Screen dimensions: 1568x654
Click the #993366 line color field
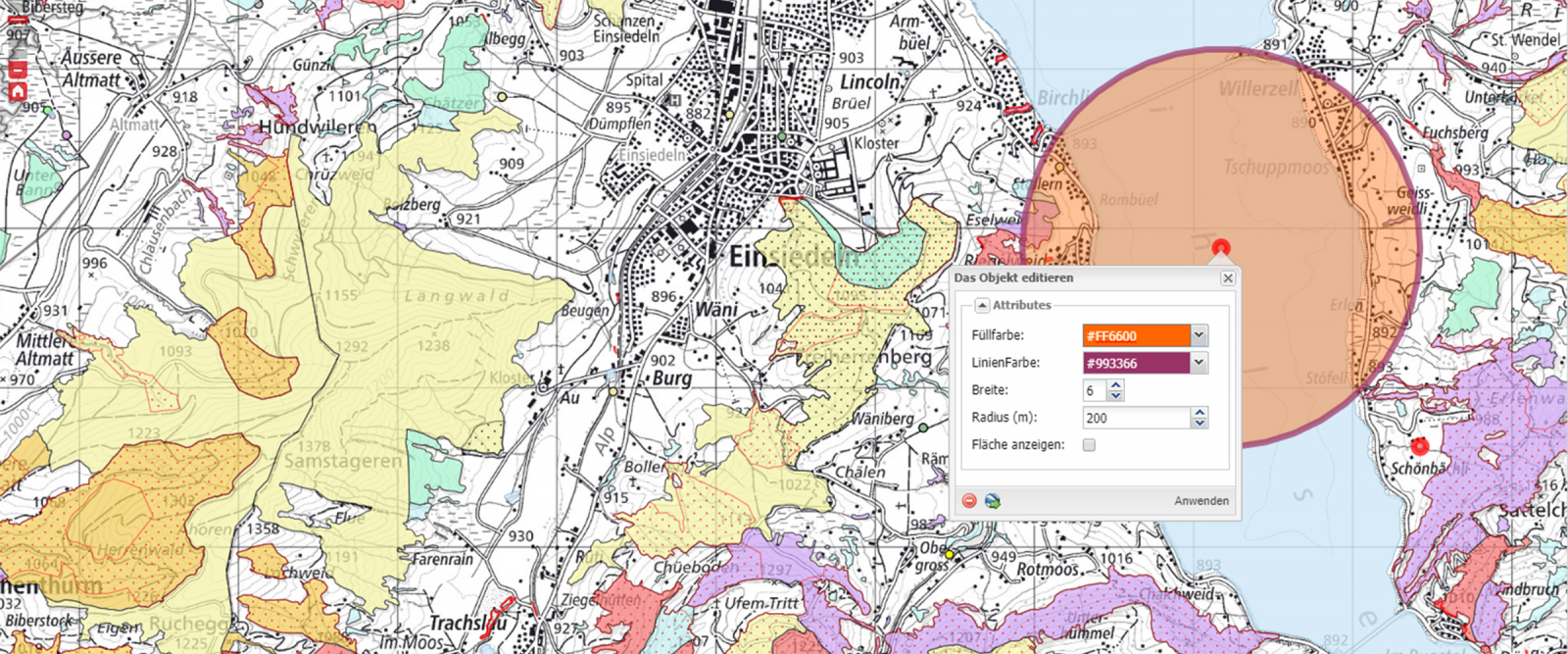tap(1135, 363)
